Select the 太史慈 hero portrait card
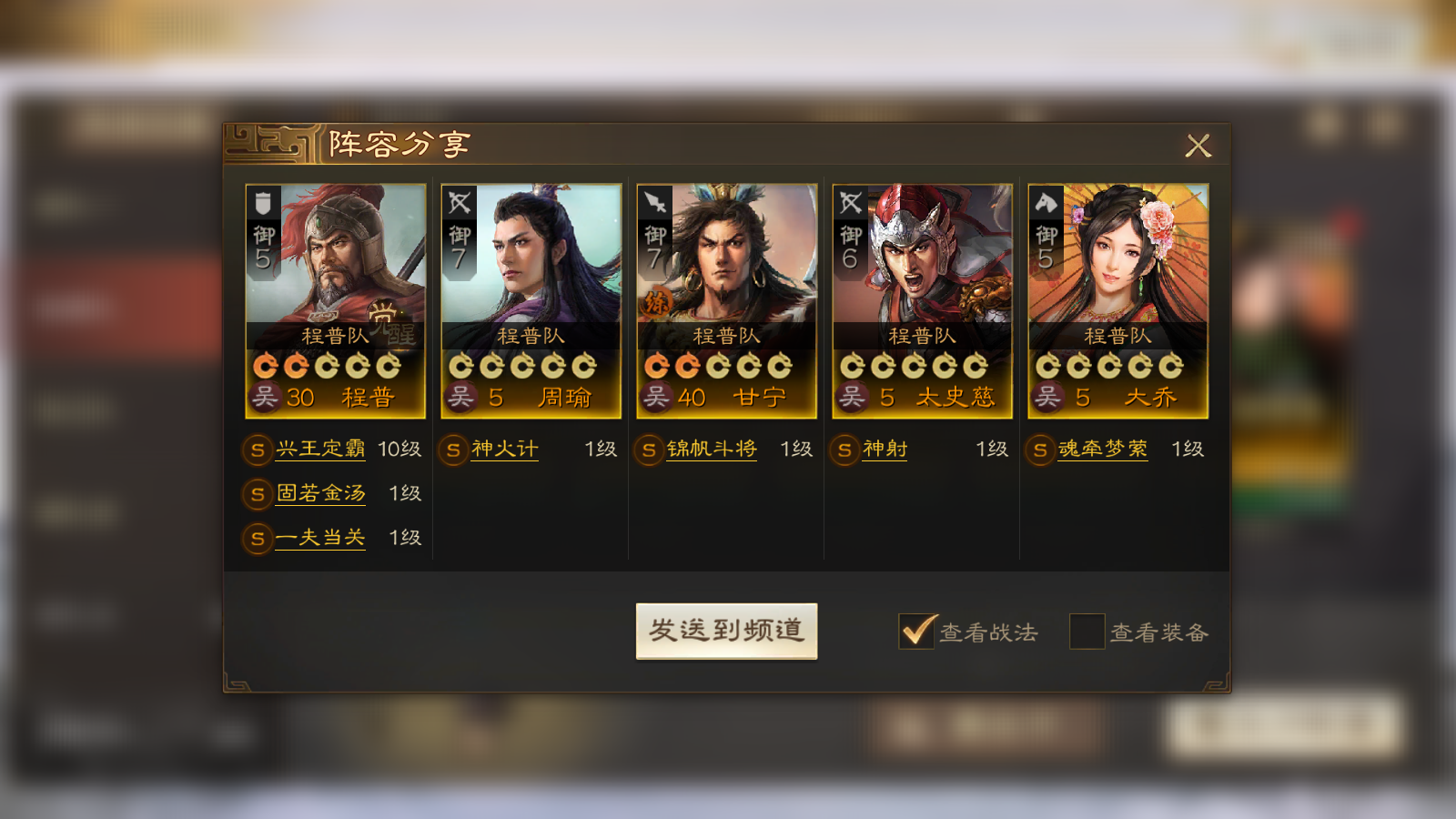This screenshot has width=1456, height=819. pos(923,301)
